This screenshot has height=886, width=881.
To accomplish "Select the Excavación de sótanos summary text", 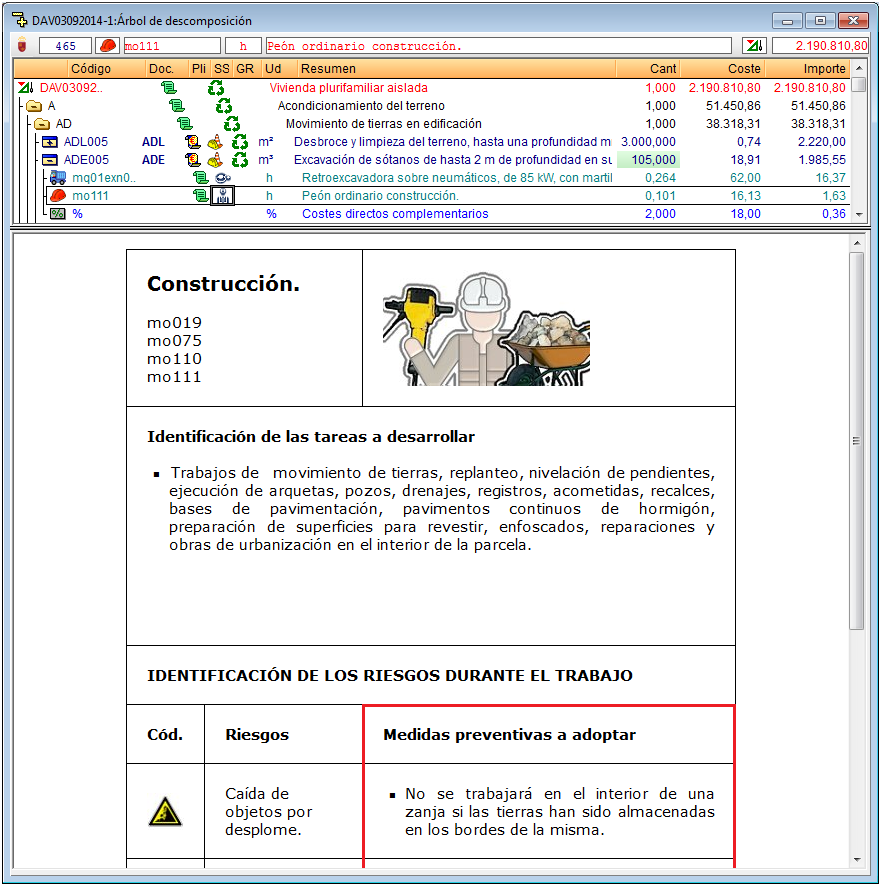I will (452, 160).
